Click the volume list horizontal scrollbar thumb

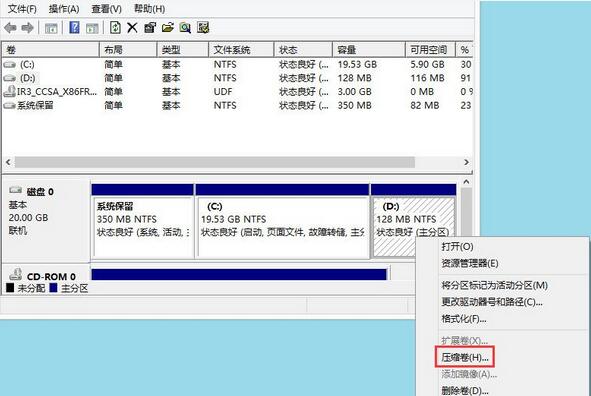click(x=214, y=162)
